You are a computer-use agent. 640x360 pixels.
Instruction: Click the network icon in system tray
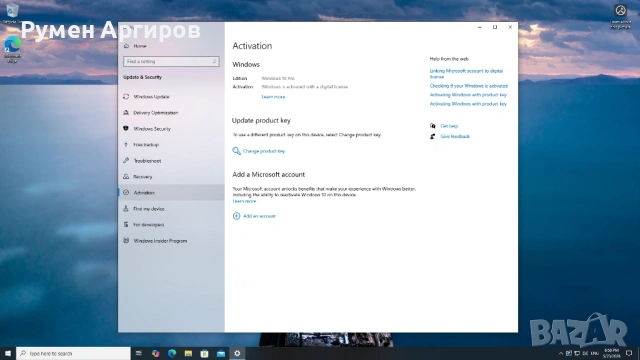click(577, 353)
